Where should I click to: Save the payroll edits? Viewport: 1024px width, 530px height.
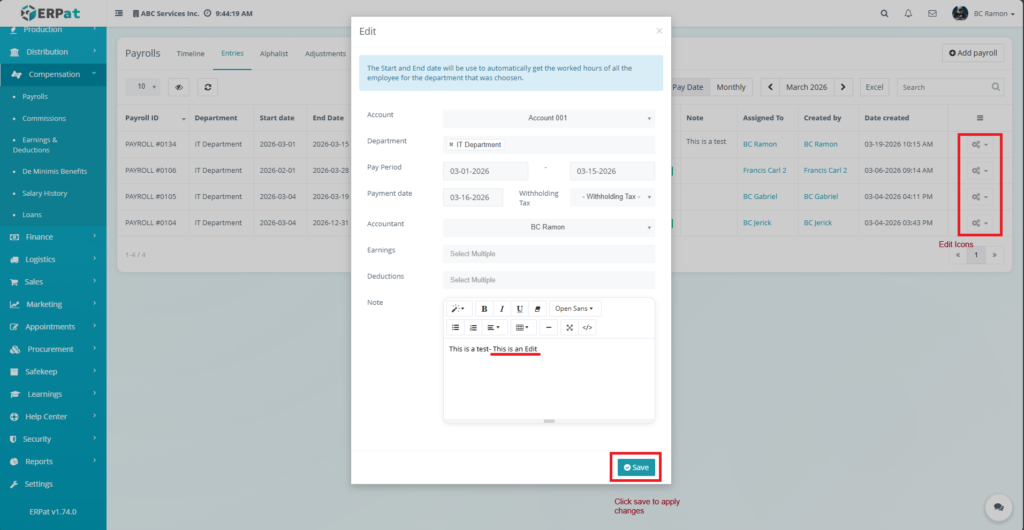[x=635, y=467]
